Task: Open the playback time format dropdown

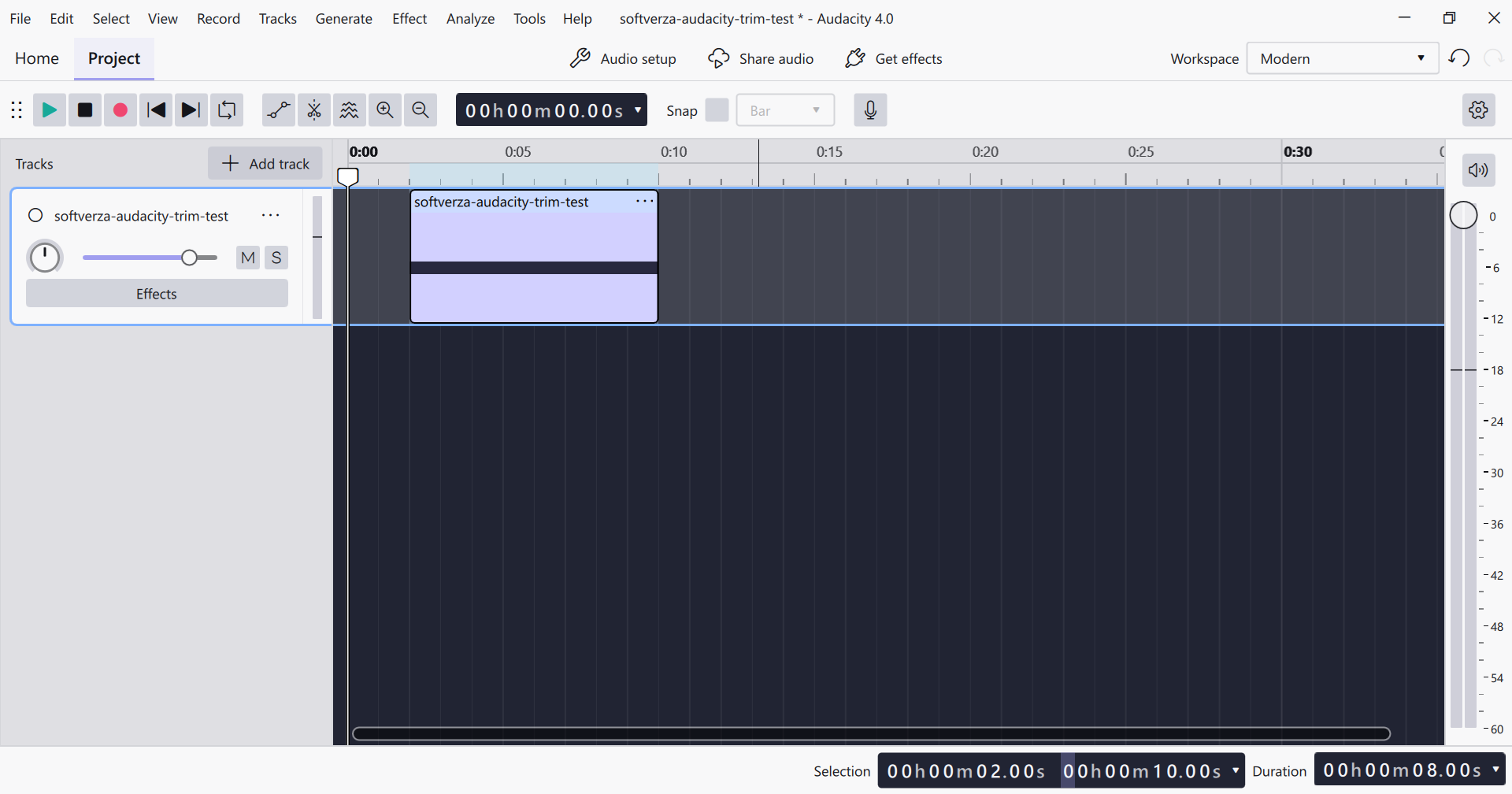Action: 638,110
